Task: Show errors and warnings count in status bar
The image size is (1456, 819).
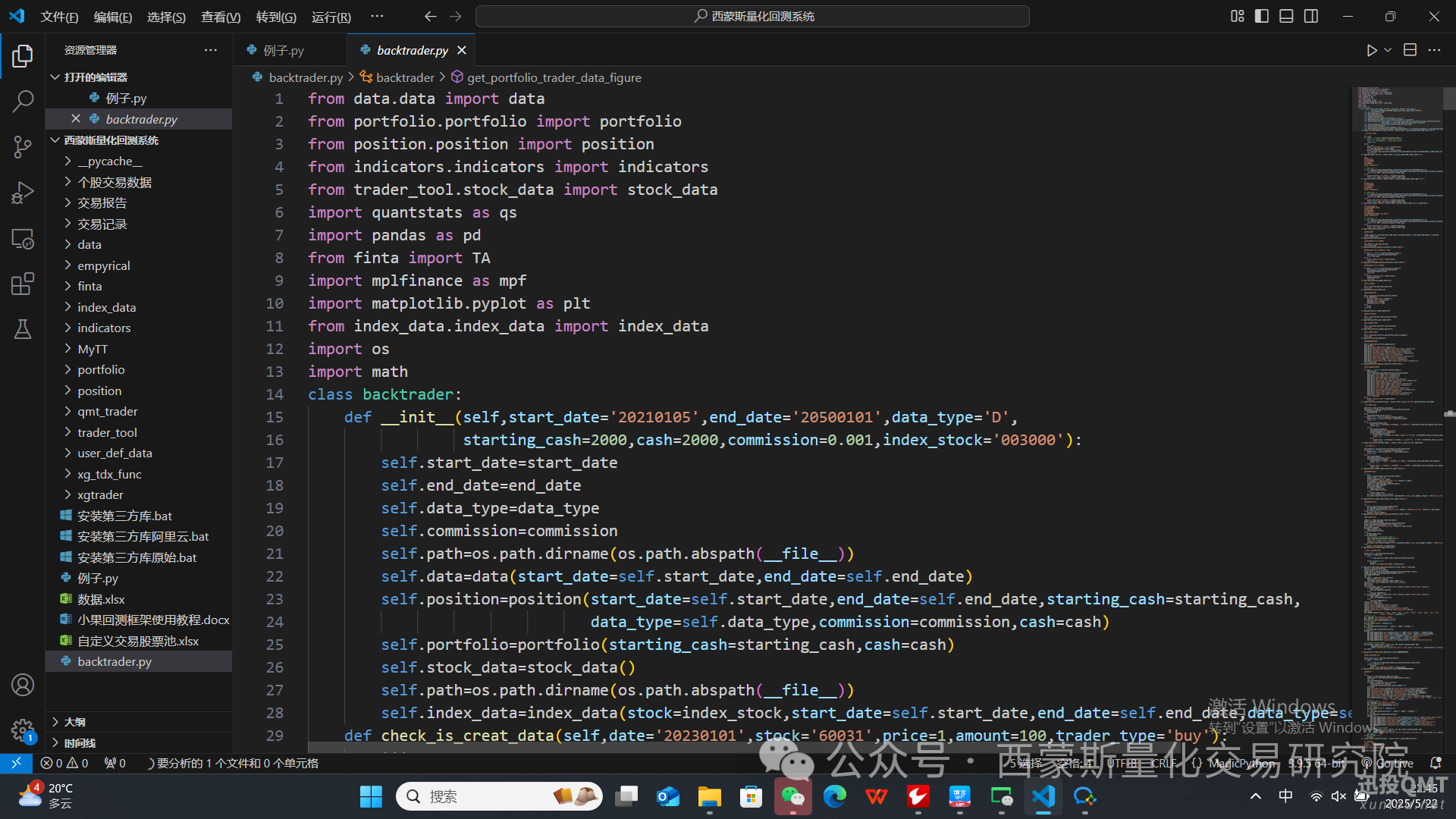Action: point(64,763)
